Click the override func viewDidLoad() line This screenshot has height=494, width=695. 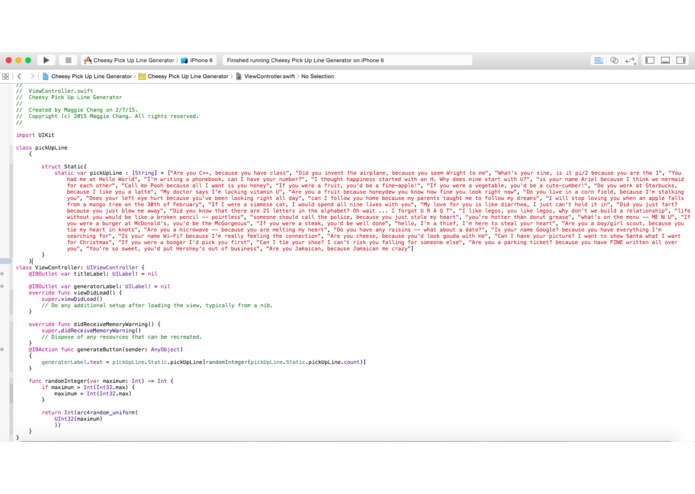tap(75, 293)
